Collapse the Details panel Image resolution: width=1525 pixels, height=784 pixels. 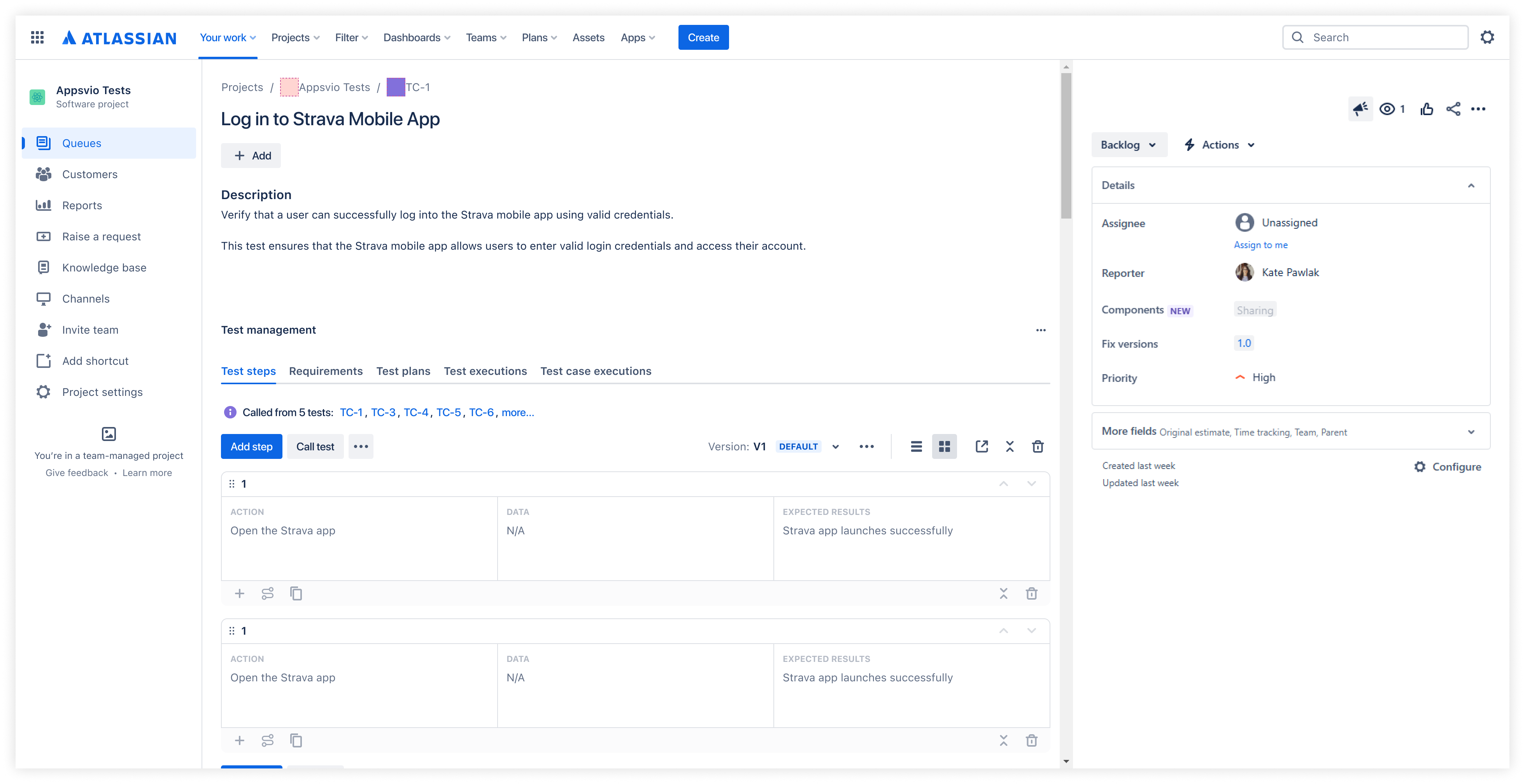(x=1471, y=186)
